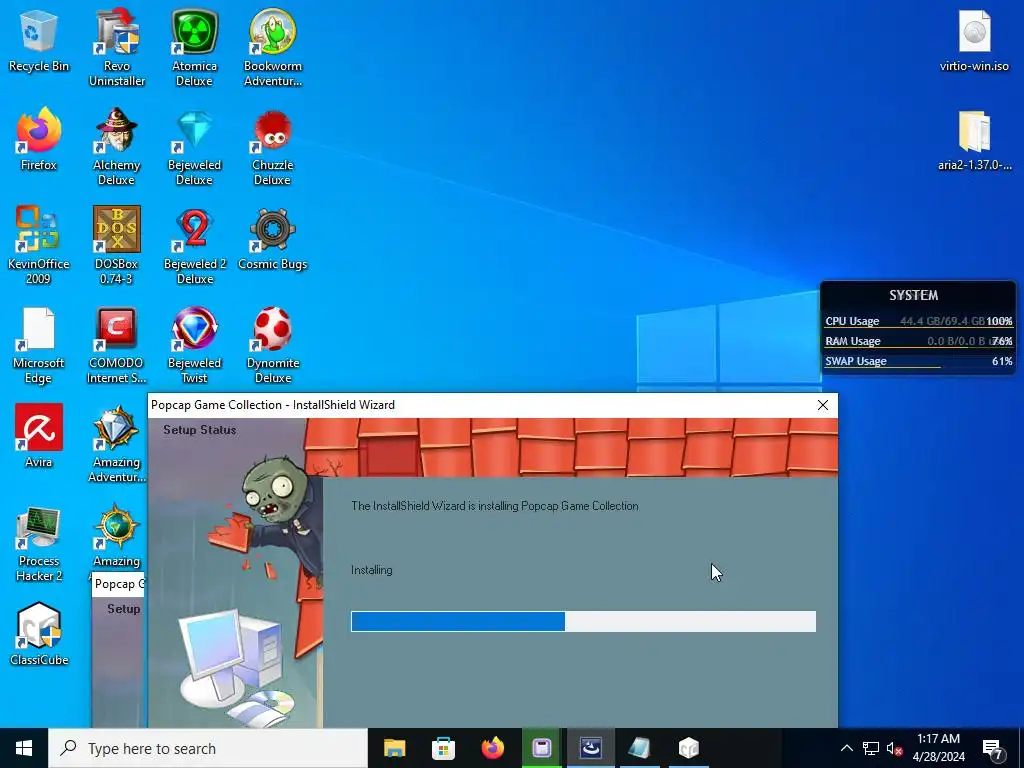Click the installation progress bar
This screenshot has height=768, width=1024.
[583, 621]
